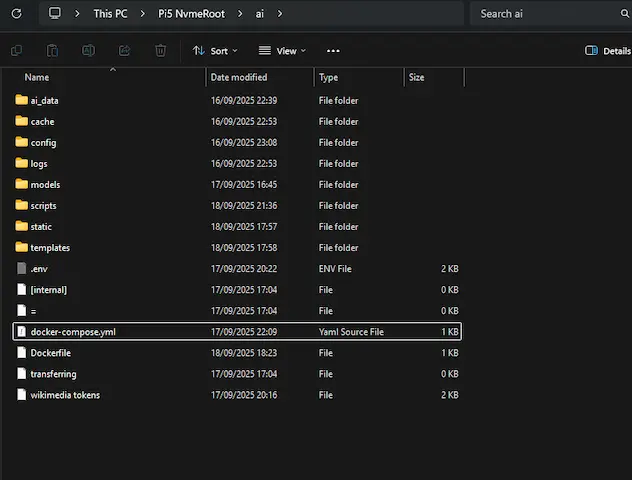Viewport: 632px width, 480px height.
Task: Select the wikimedia tokens file name
Action: (65, 395)
